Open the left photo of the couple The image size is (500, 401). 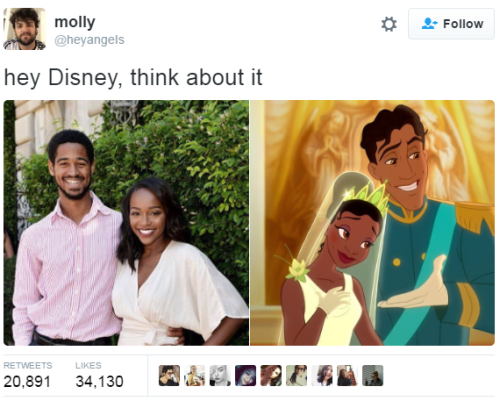pos(126,223)
